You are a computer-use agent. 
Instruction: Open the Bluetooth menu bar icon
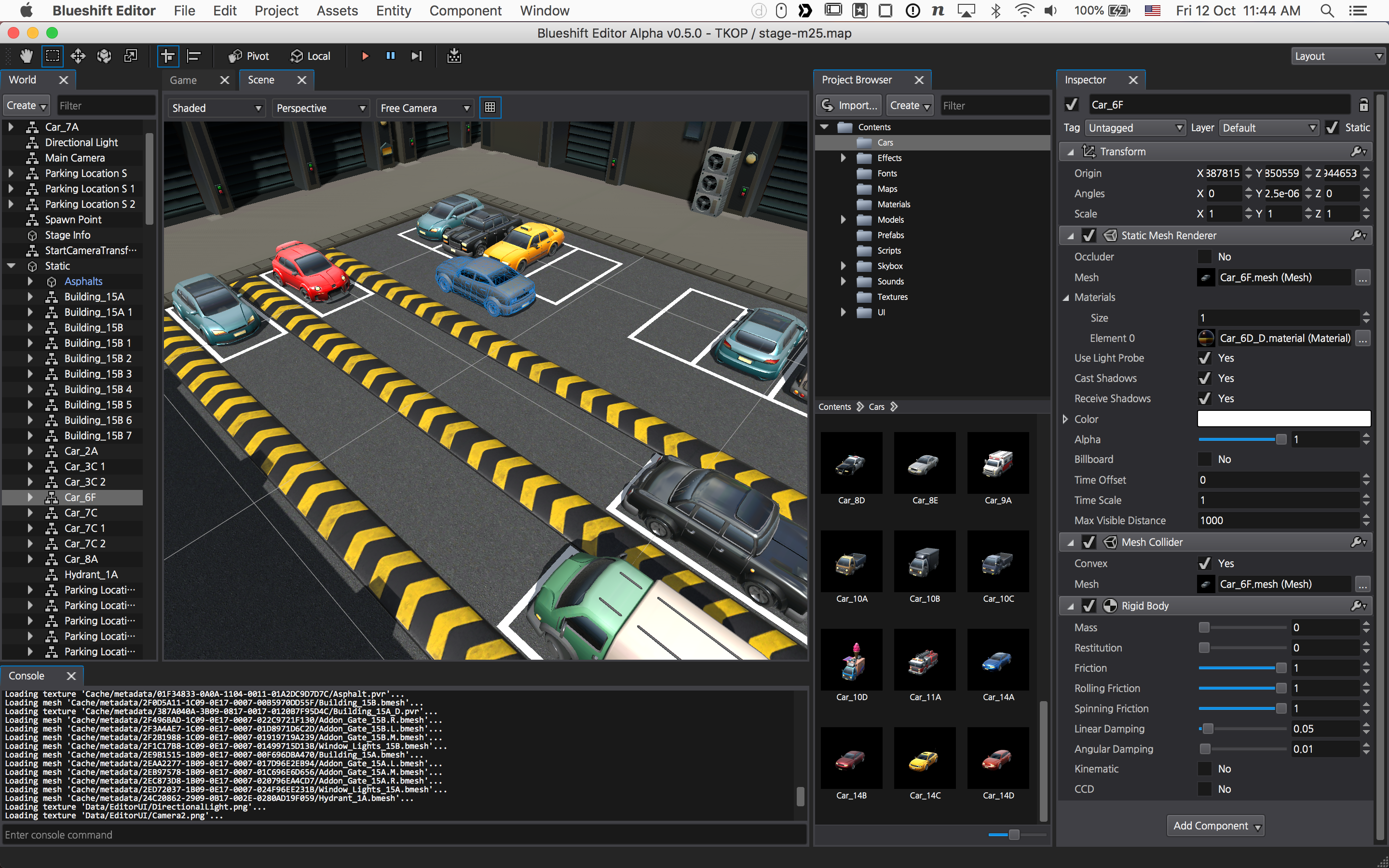click(996, 10)
